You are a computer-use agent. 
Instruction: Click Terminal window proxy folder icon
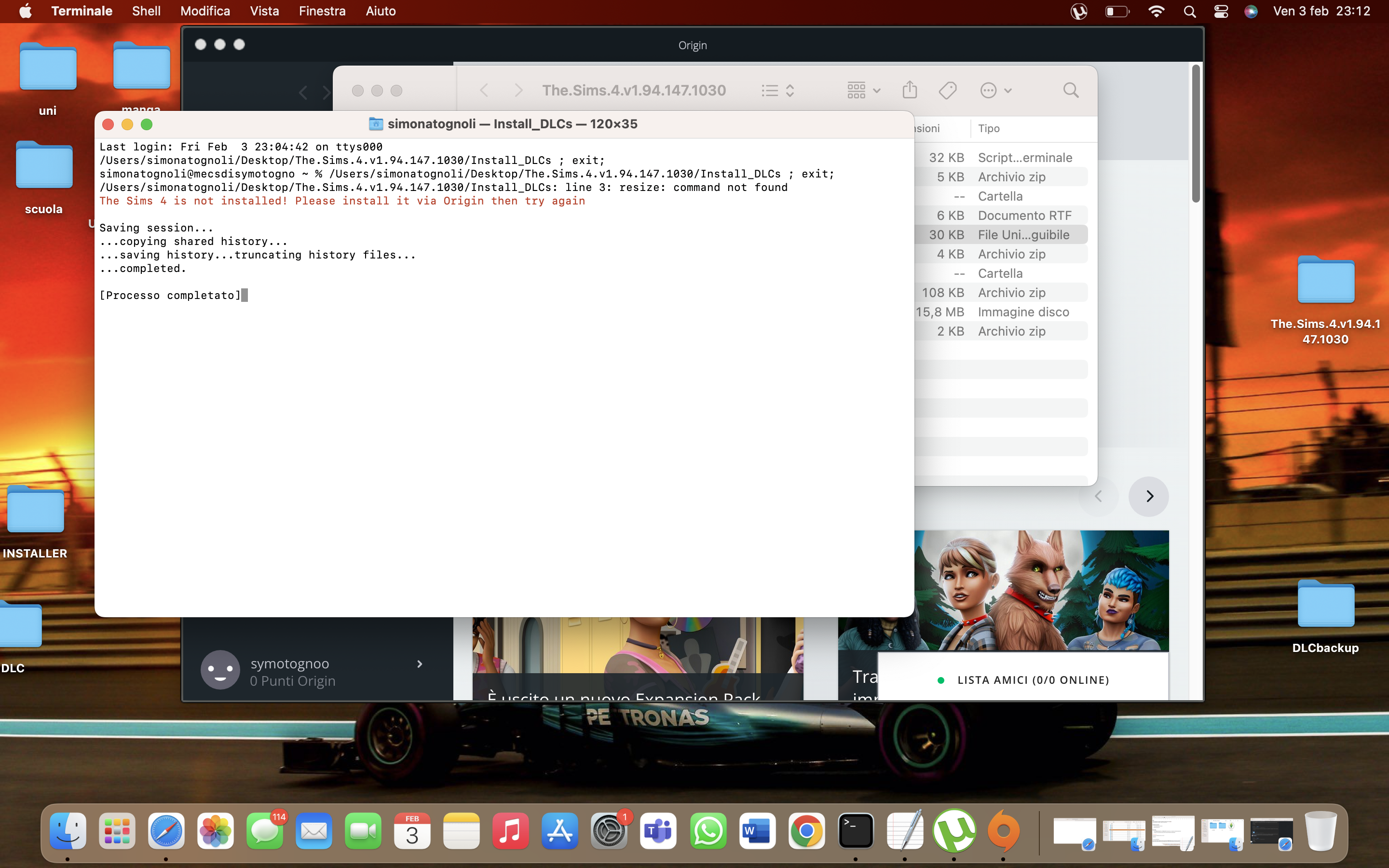pyautogui.click(x=376, y=124)
